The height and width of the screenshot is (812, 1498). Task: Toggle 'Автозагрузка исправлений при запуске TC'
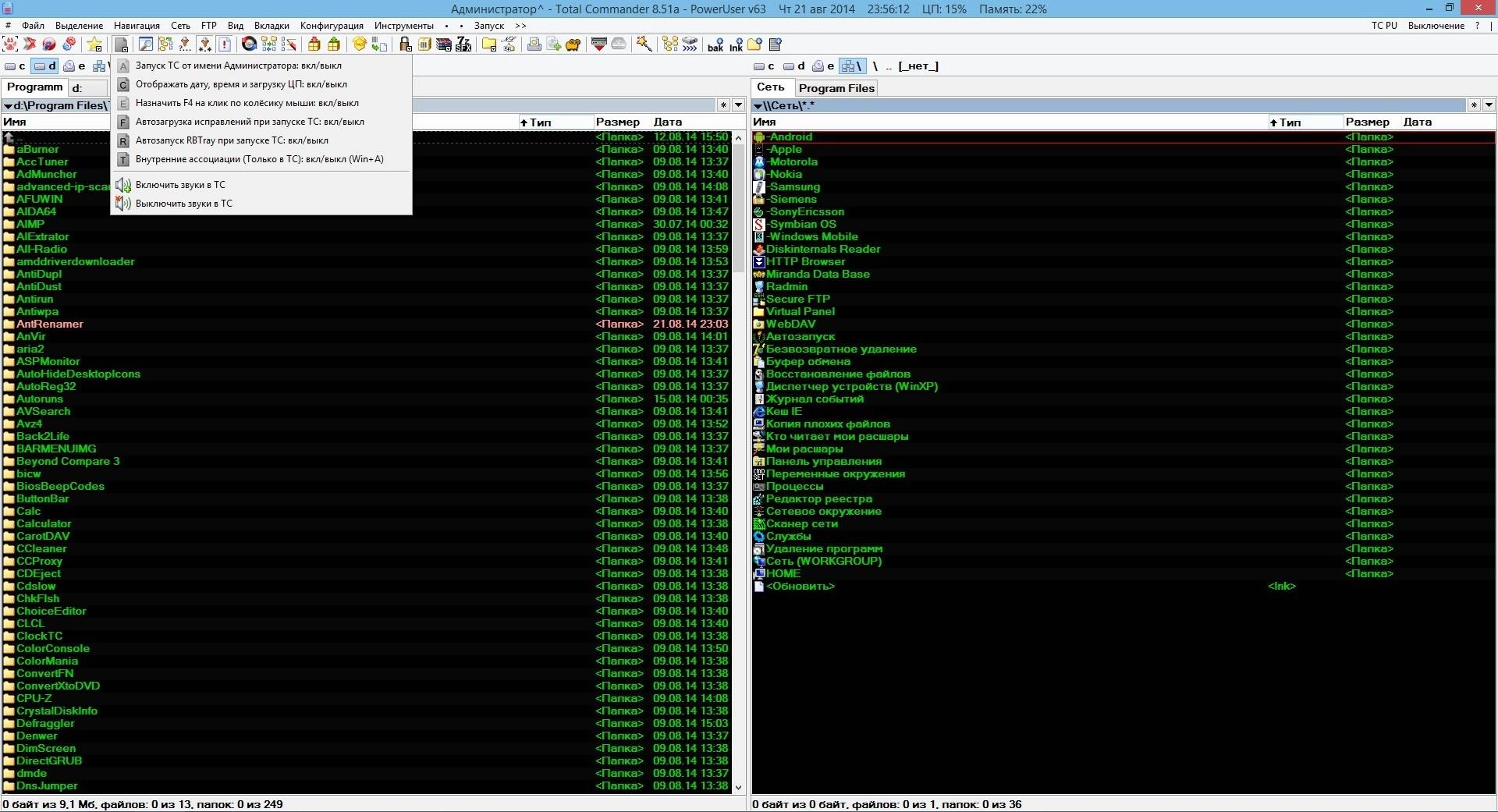pos(261,122)
